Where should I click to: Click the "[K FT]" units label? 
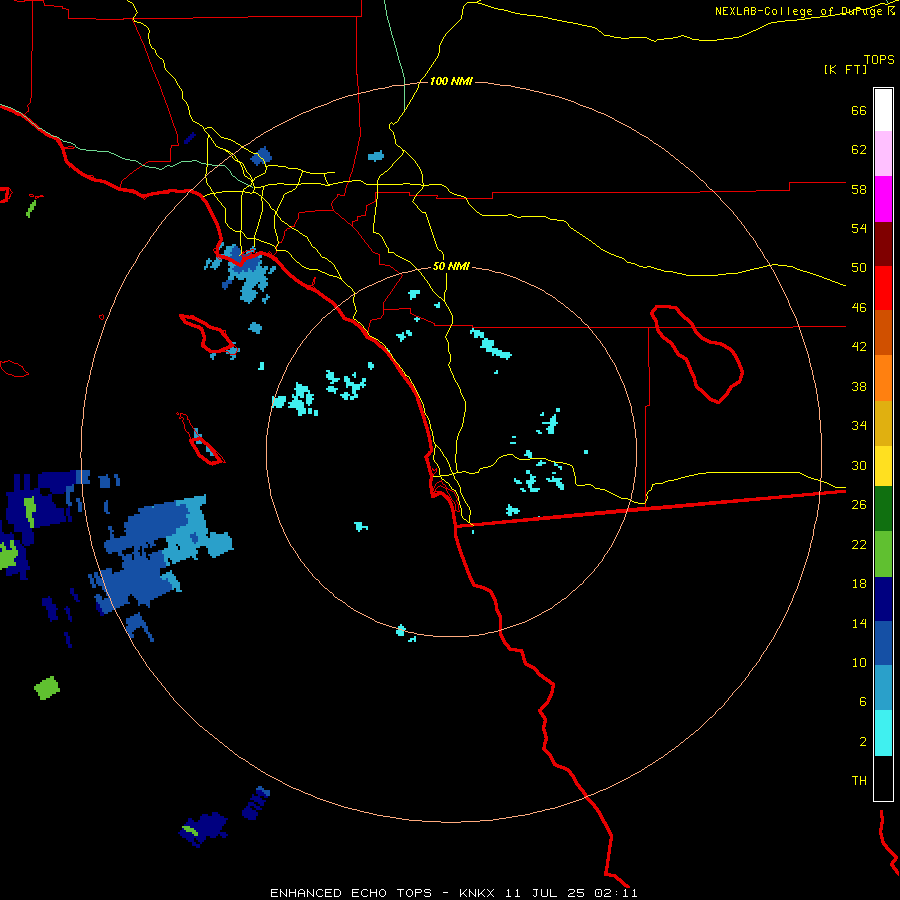click(x=845, y=69)
